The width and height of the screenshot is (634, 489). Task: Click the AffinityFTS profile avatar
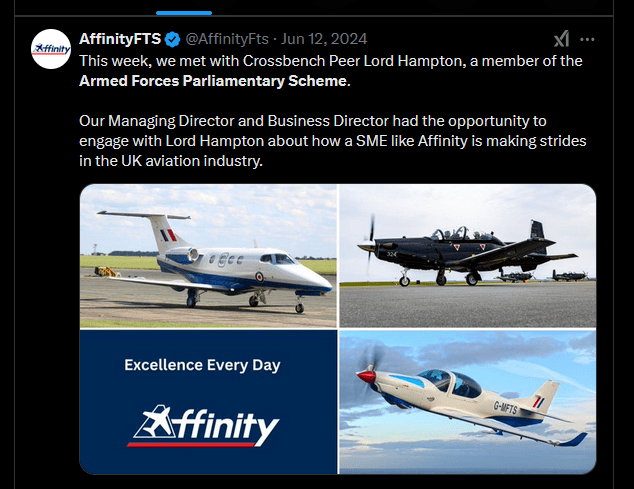pos(51,49)
